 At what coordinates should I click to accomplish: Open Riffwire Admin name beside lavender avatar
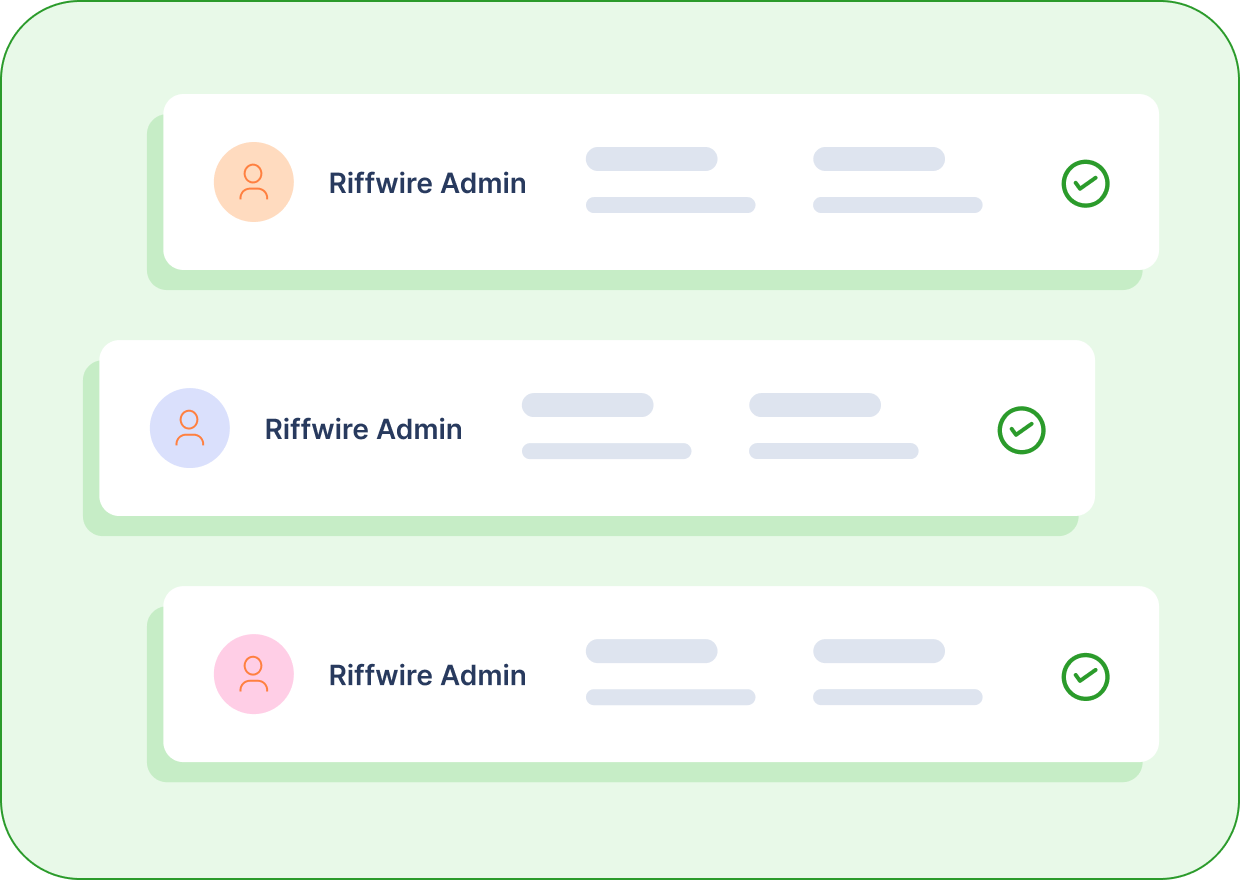[364, 430]
